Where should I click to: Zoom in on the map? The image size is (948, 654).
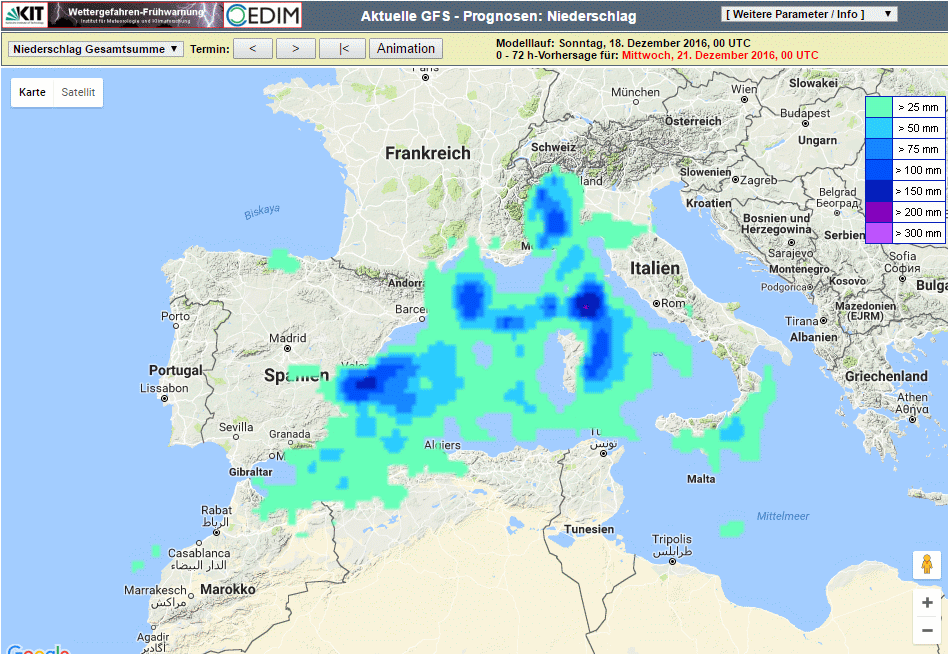pyautogui.click(x=927, y=602)
